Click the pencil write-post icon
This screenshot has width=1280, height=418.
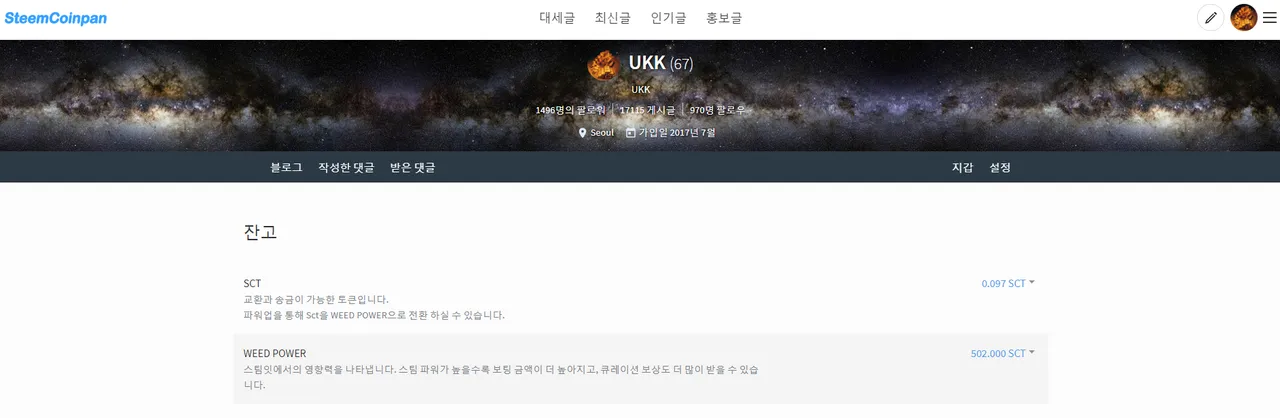click(x=1211, y=17)
